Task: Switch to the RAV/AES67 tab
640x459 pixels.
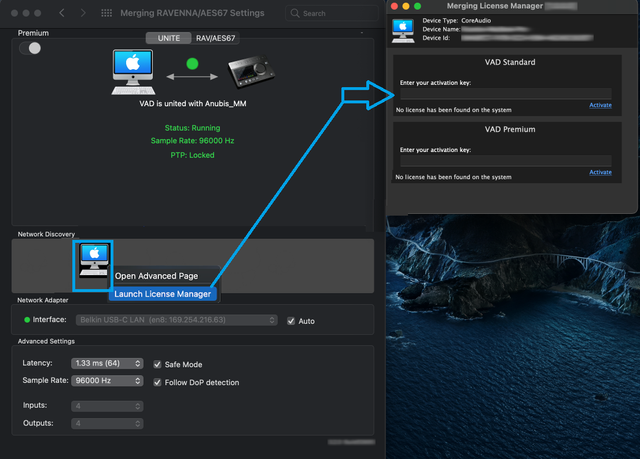Action: pos(216,38)
